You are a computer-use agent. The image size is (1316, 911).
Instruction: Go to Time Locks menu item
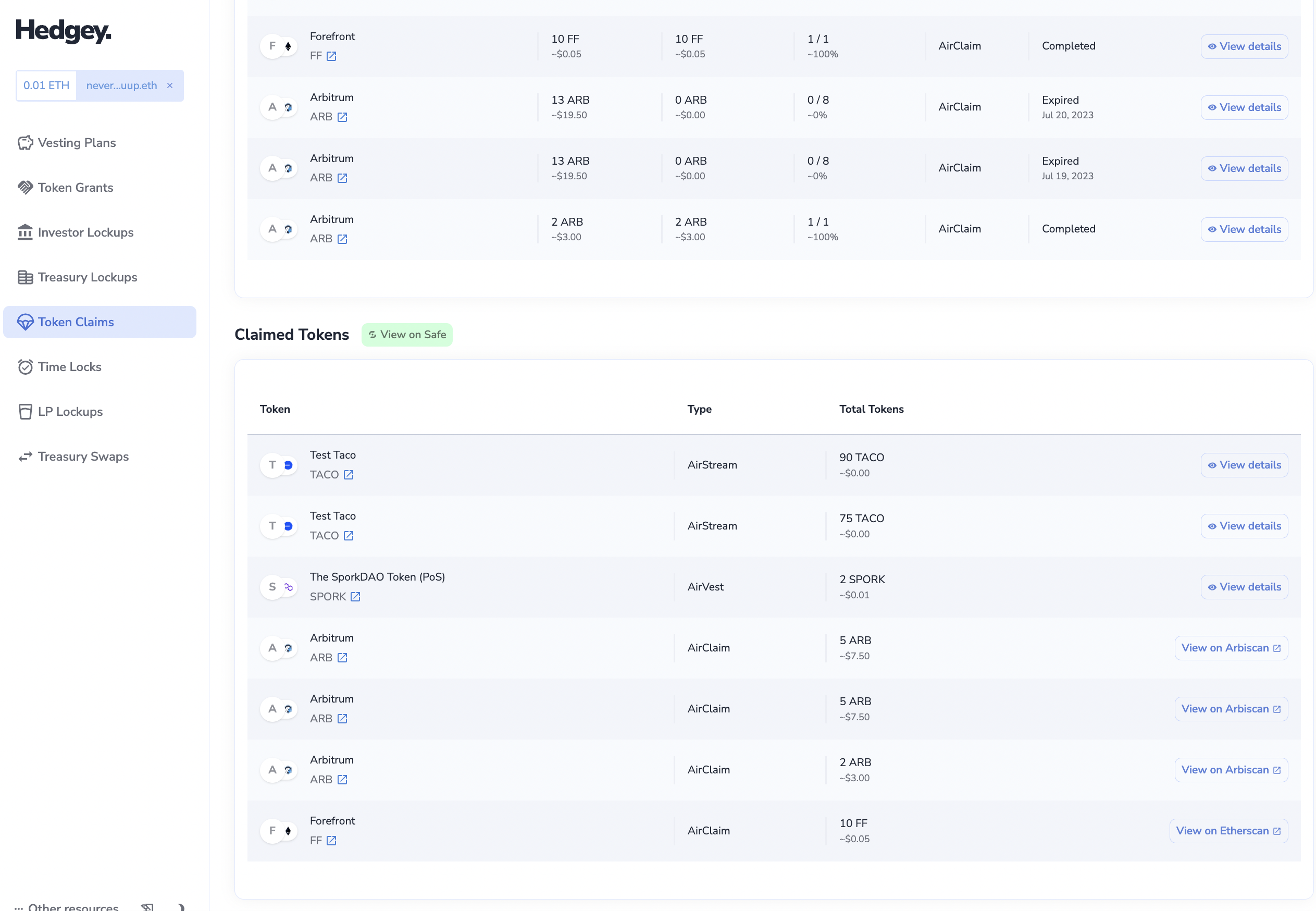(70, 367)
